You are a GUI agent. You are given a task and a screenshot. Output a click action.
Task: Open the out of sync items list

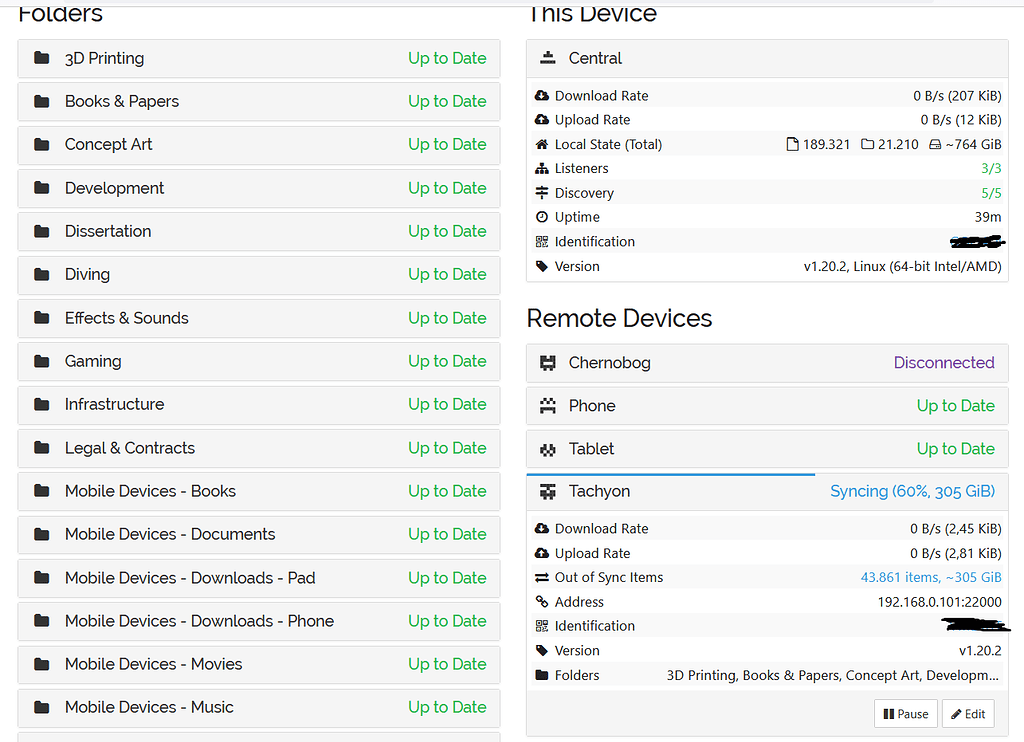pyautogui.click(x=930, y=578)
